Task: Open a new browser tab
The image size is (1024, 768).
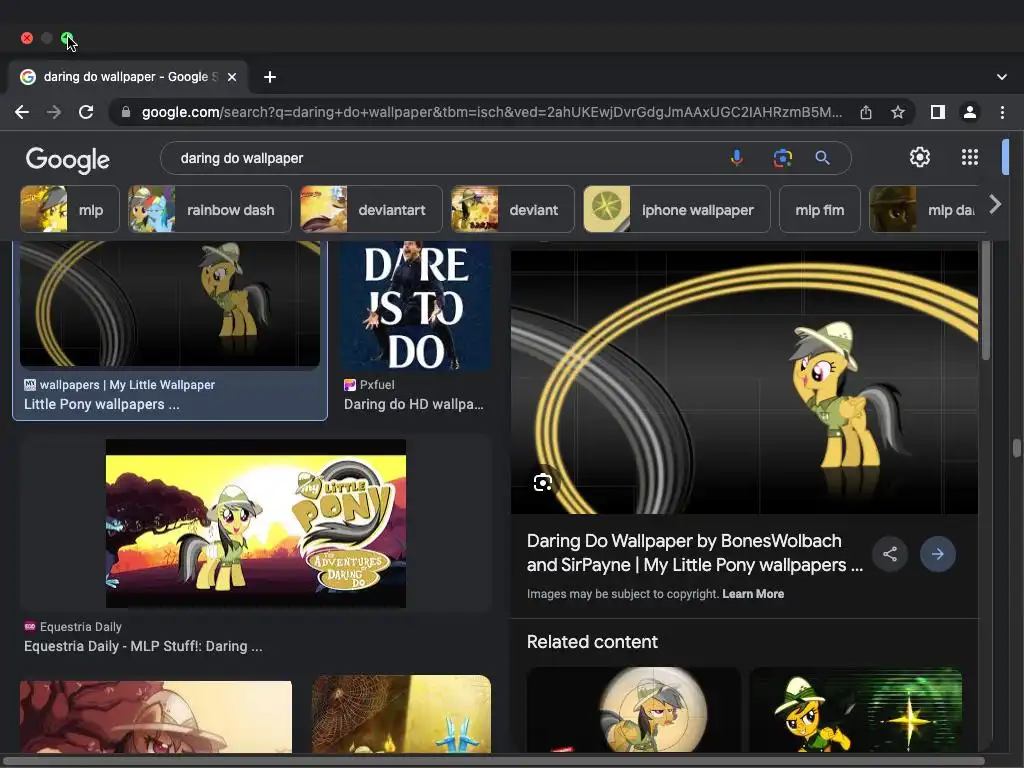Action: (270, 77)
